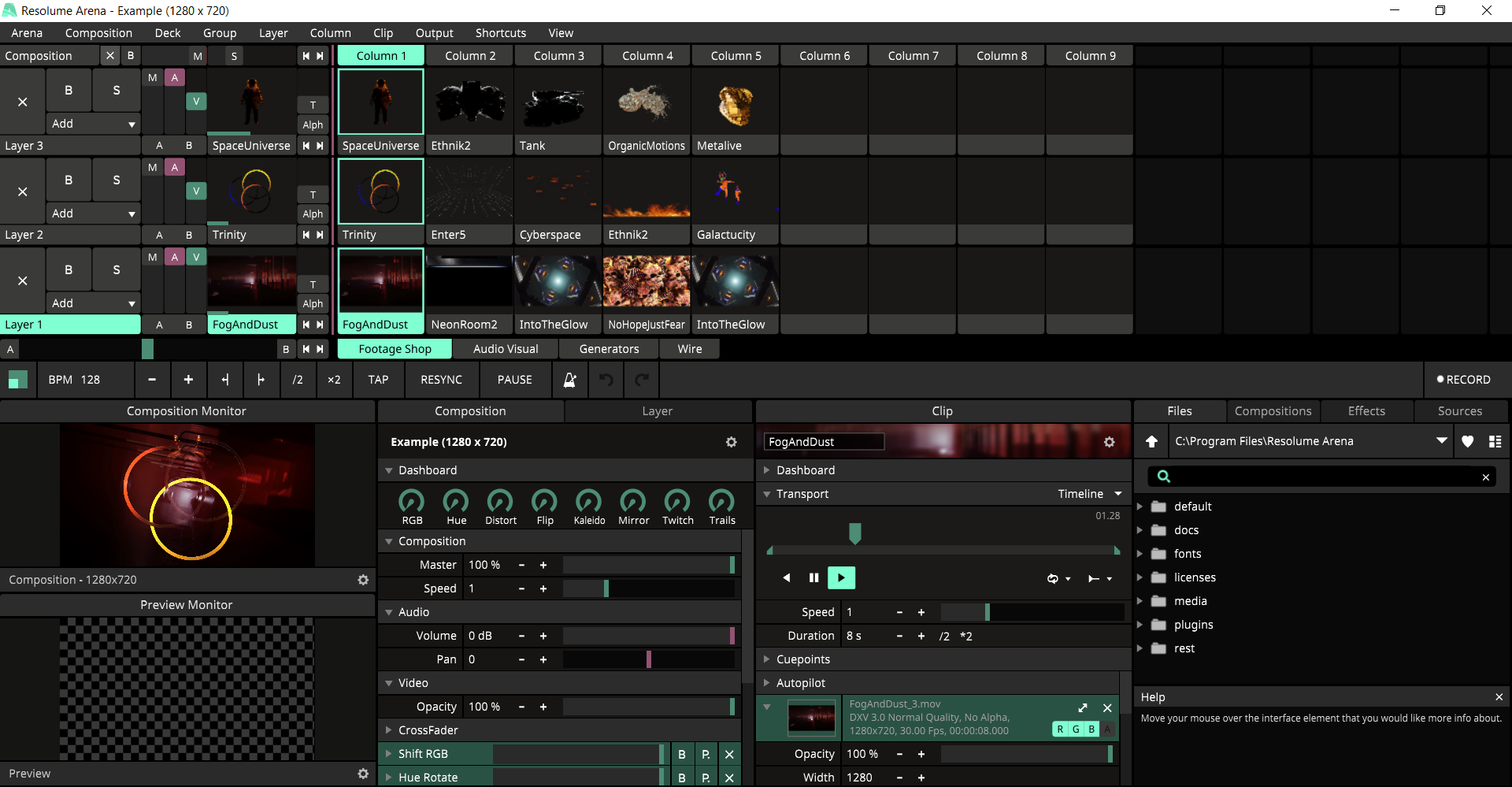Image resolution: width=1512 pixels, height=787 pixels.
Task: Adjust the composition Master slider
Action: point(647,565)
